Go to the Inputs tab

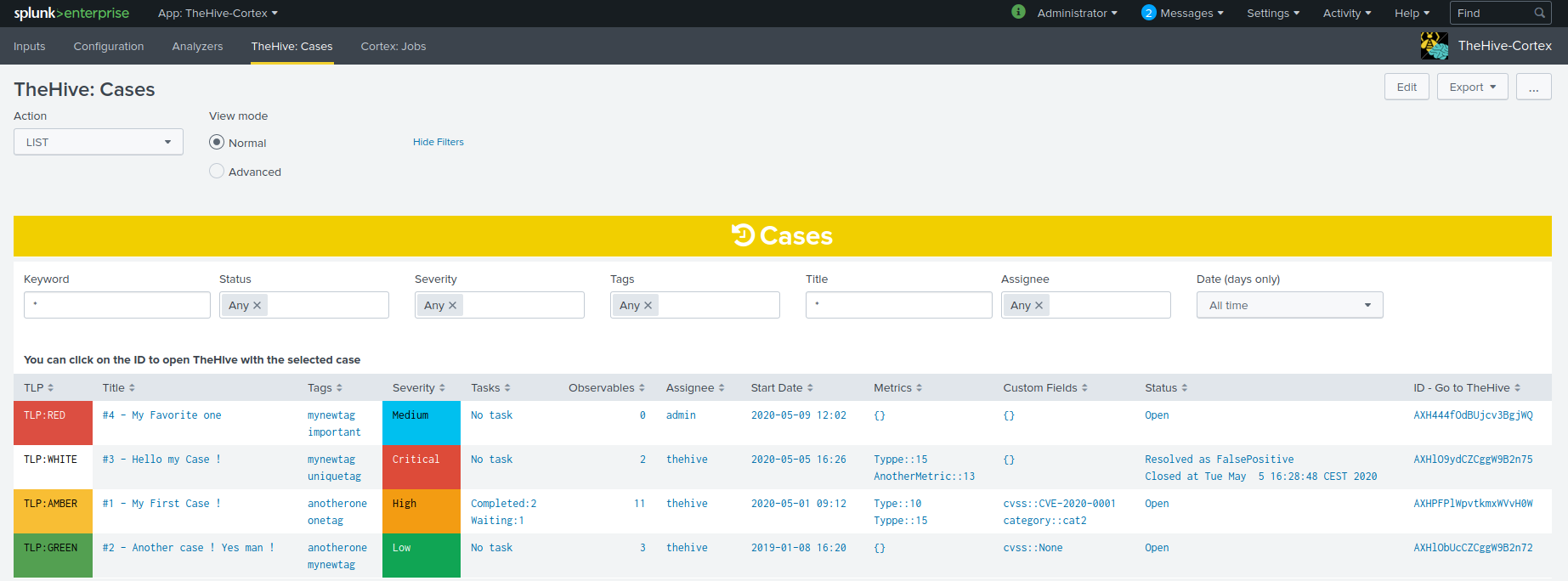coord(30,46)
